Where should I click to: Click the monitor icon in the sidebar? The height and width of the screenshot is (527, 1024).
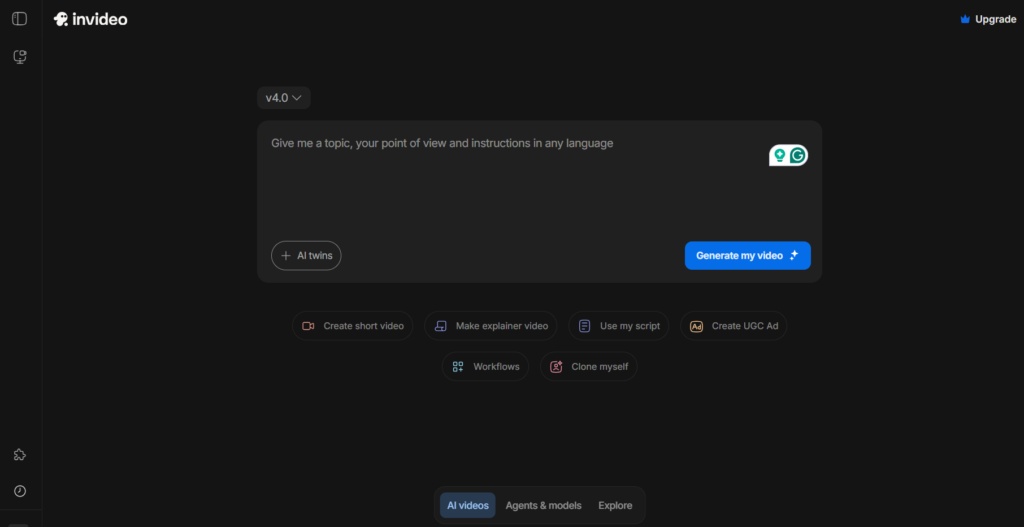(19, 57)
